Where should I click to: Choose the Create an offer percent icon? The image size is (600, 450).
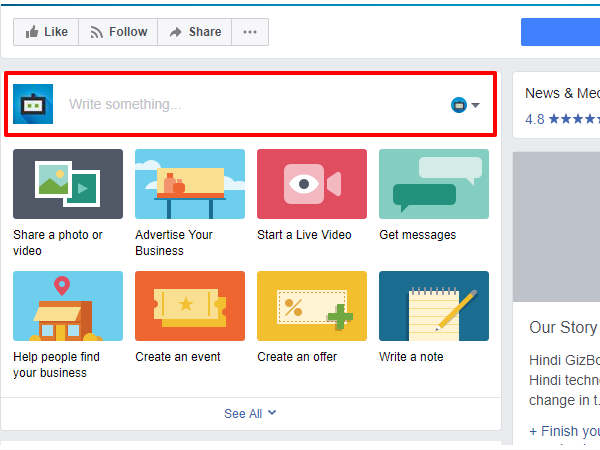click(312, 306)
